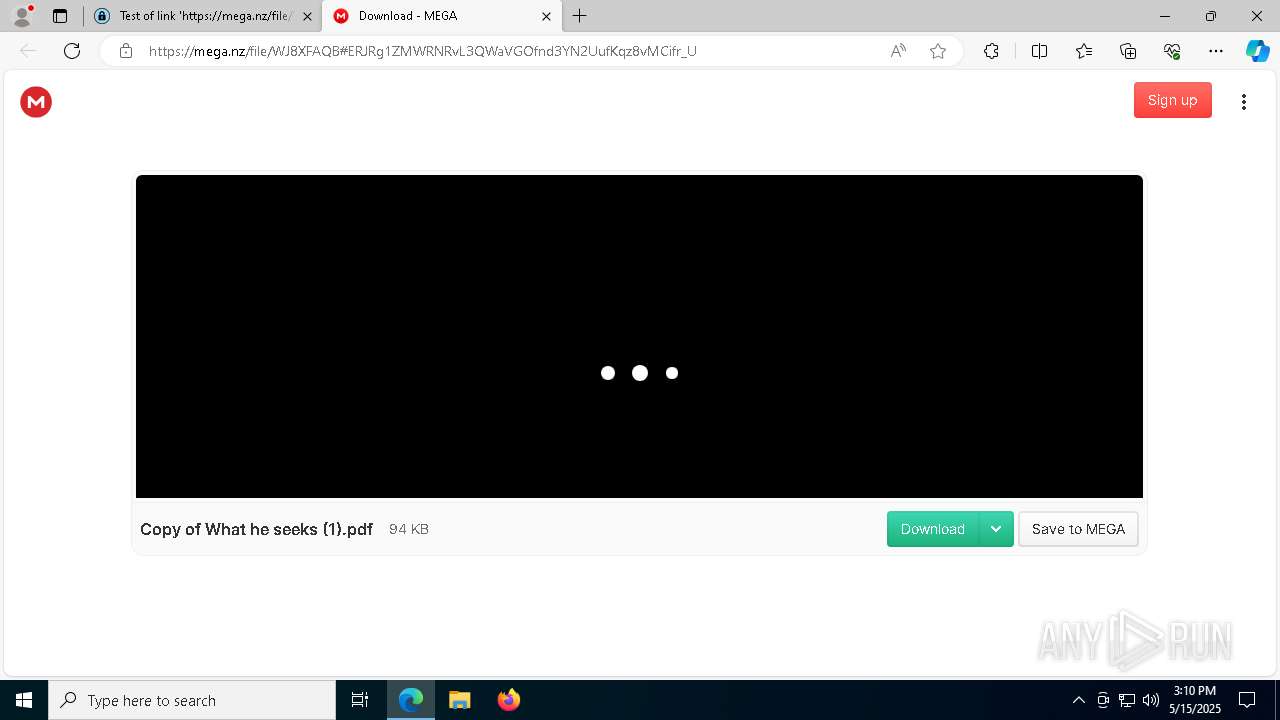1280x720 pixels.
Task: Show hidden system tray icons
Action: tap(1078, 700)
